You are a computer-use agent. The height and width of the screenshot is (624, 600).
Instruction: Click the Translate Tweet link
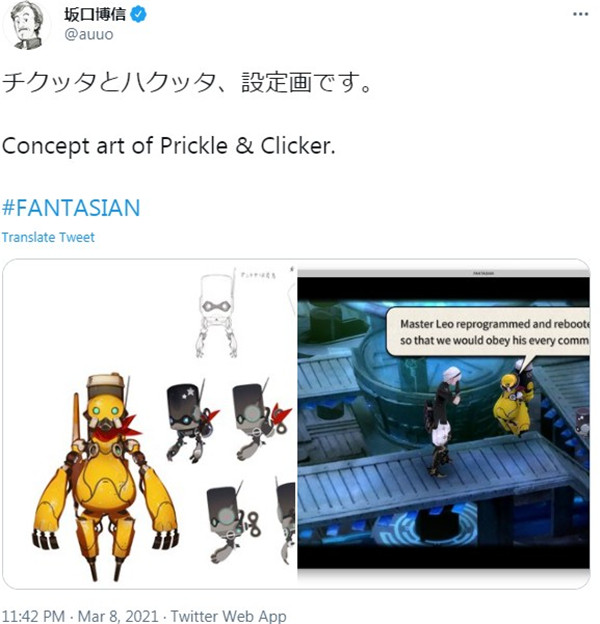coord(48,237)
